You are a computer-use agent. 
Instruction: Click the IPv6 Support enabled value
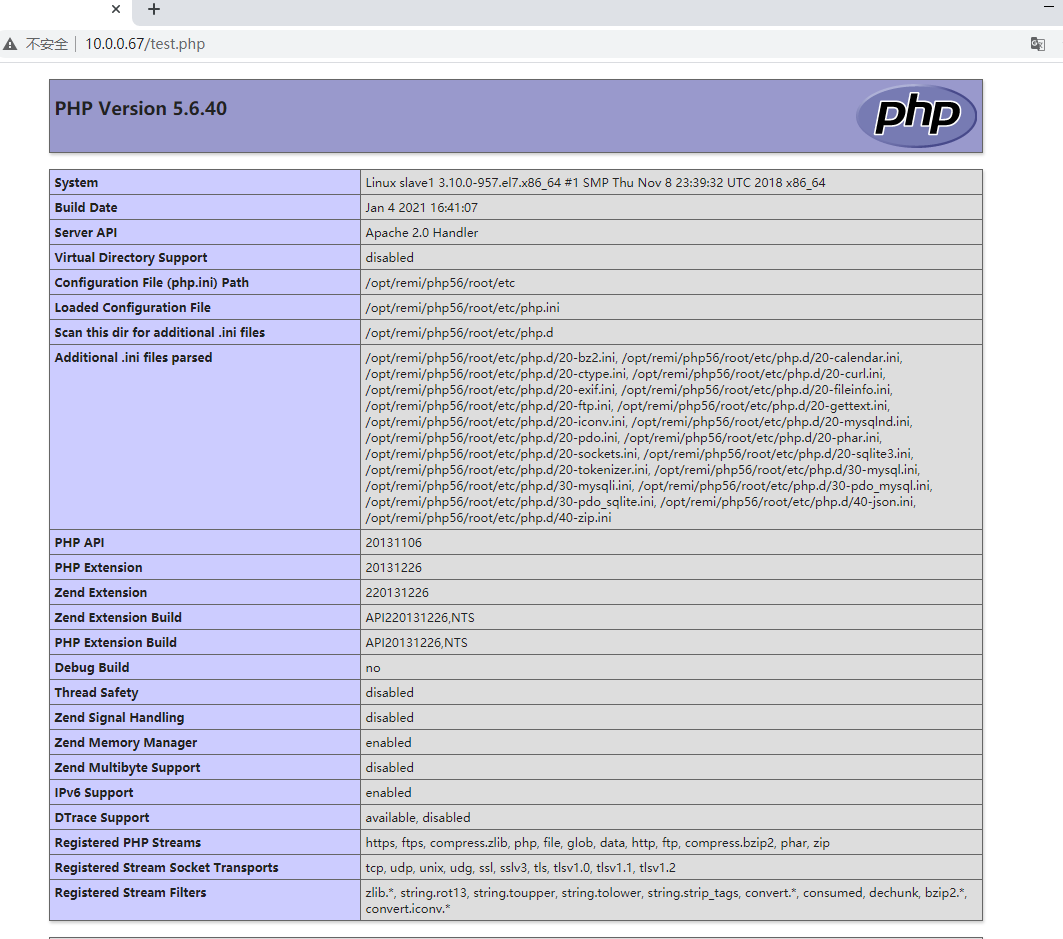388,793
